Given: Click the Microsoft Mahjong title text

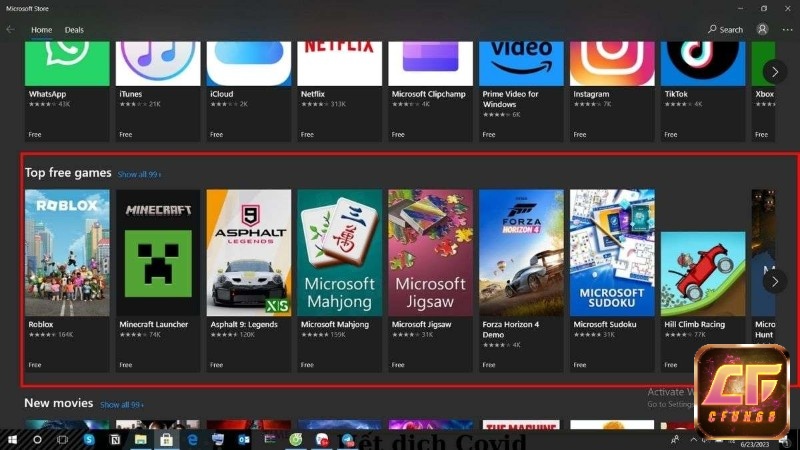Looking at the screenshot, I should pos(335,324).
